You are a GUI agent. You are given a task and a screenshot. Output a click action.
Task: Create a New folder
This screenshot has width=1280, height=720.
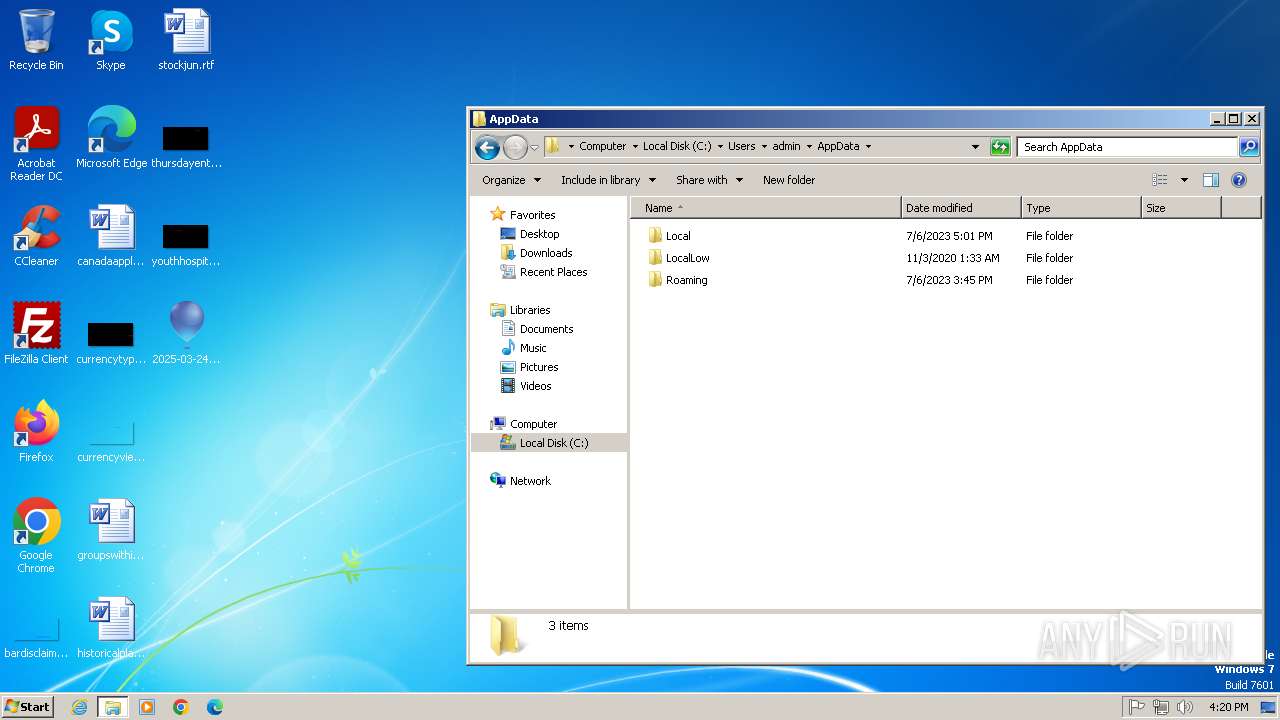tap(789, 180)
